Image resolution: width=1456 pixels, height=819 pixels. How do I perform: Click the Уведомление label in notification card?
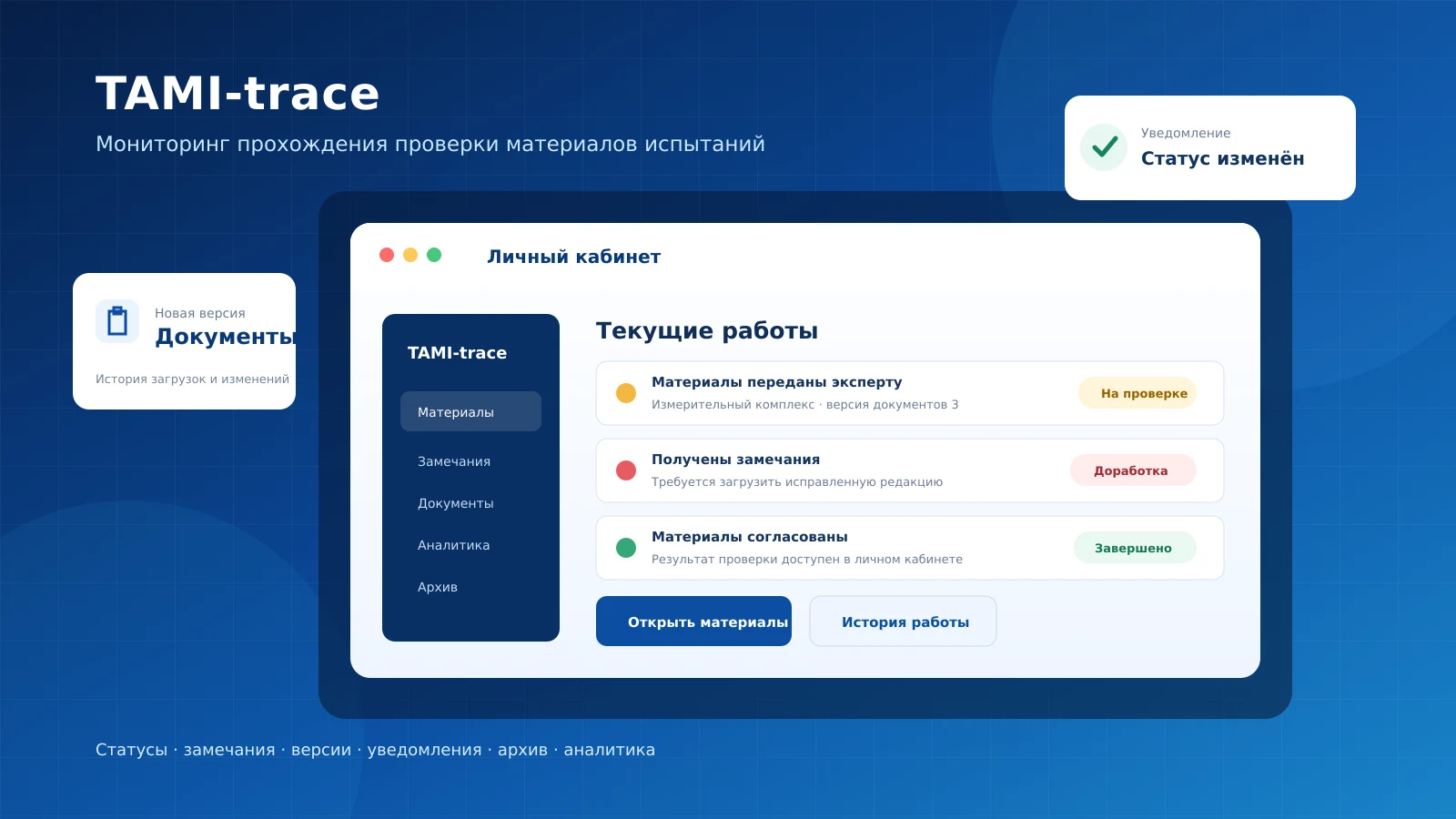(1186, 133)
